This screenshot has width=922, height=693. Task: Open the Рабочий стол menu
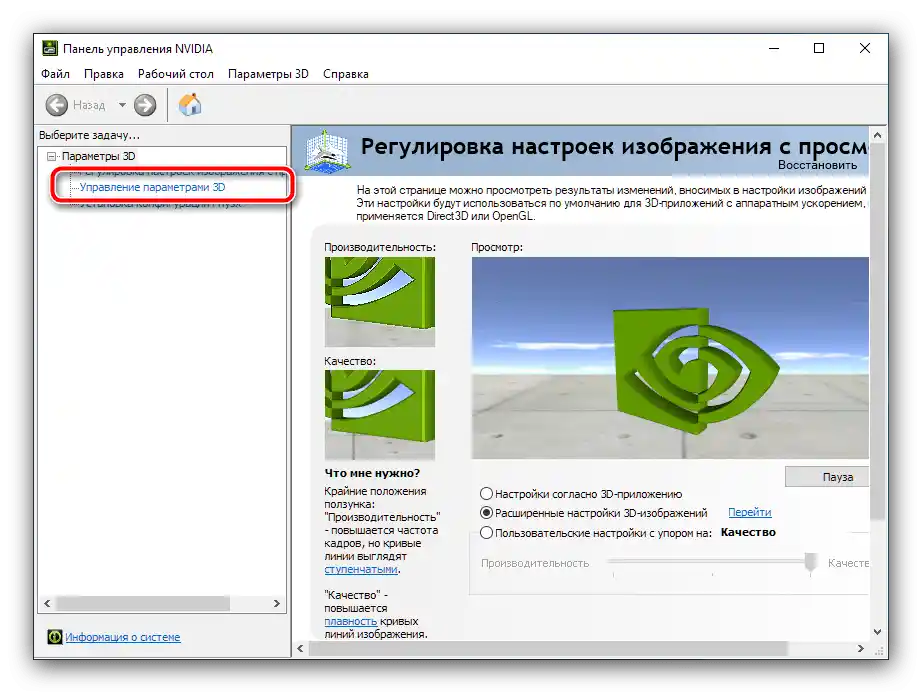point(175,74)
